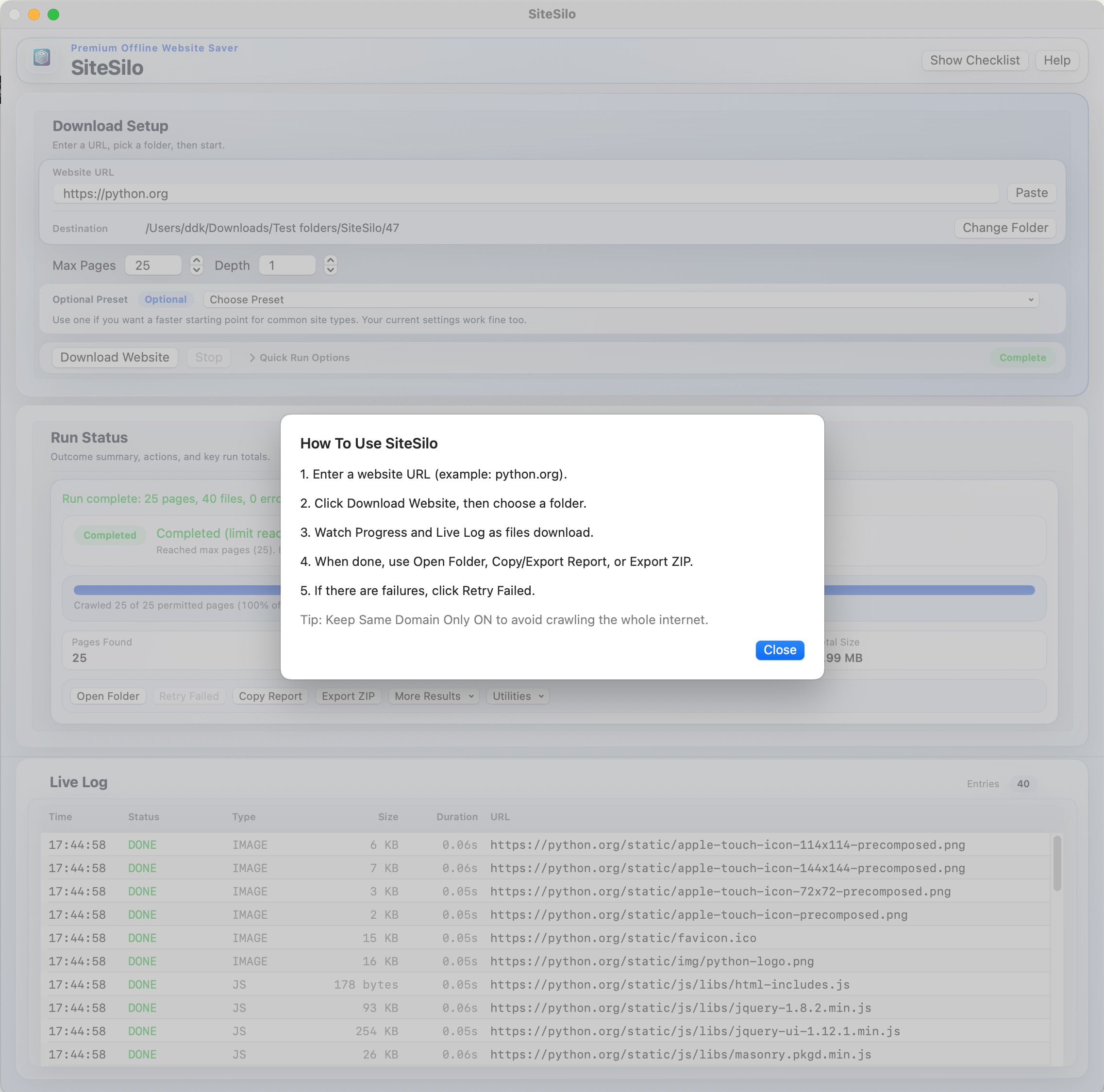The height and width of the screenshot is (1092, 1104).
Task: Click the yellow minimize window button
Action: pyautogui.click(x=33, y=14)
